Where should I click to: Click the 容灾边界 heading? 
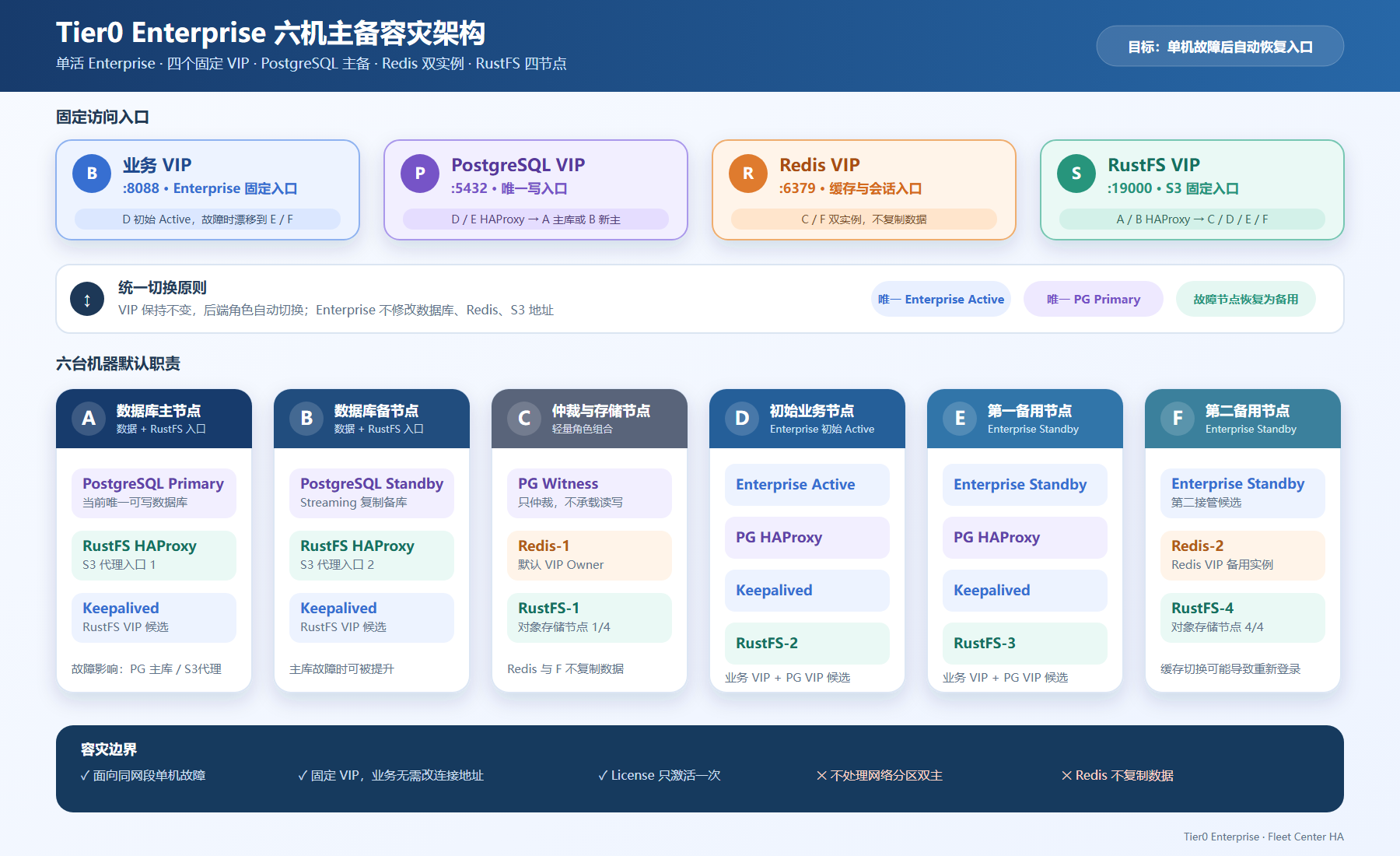pyautogui.click(x=109, y=749)
